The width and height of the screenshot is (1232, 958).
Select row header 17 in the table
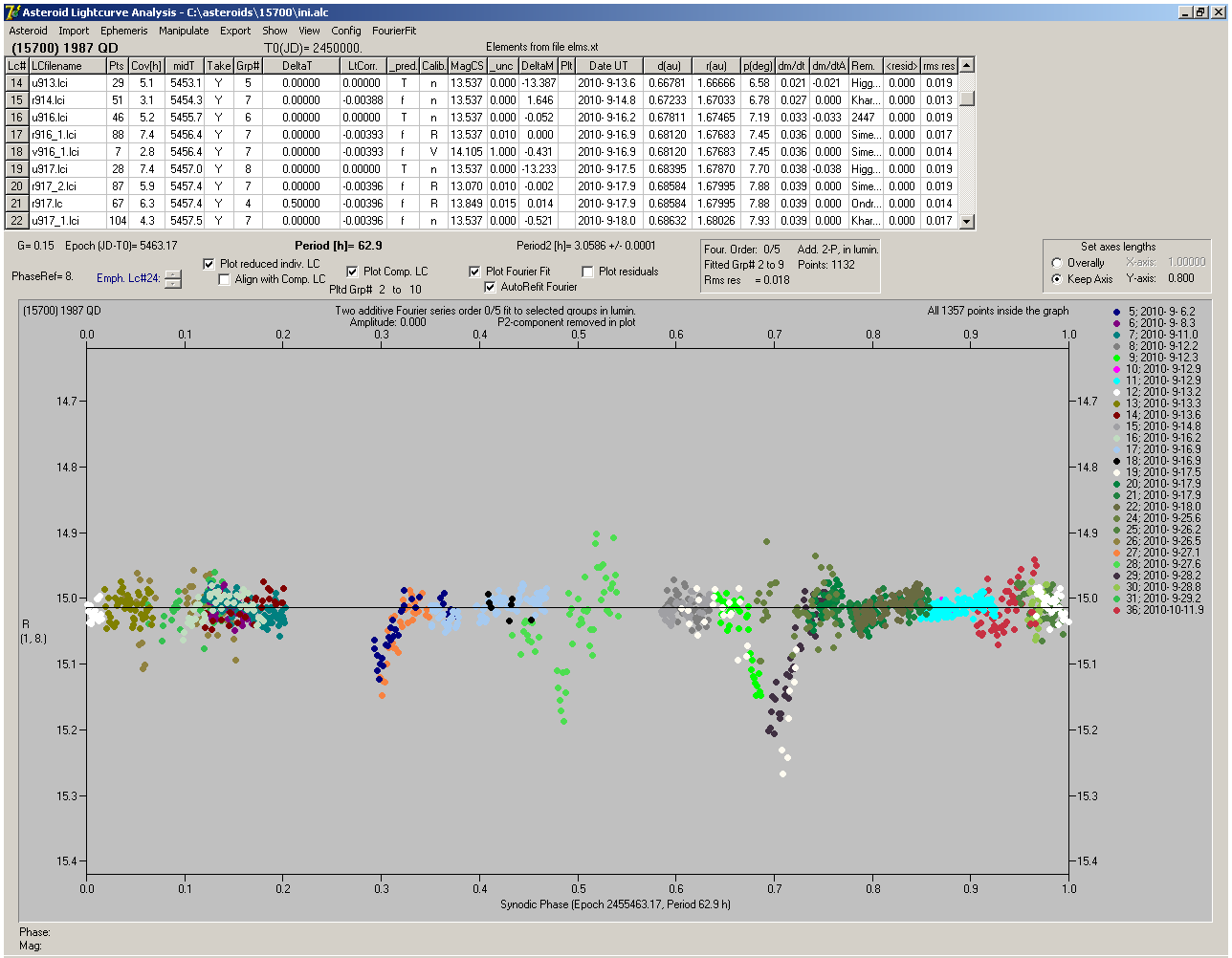tap(16, 135)
